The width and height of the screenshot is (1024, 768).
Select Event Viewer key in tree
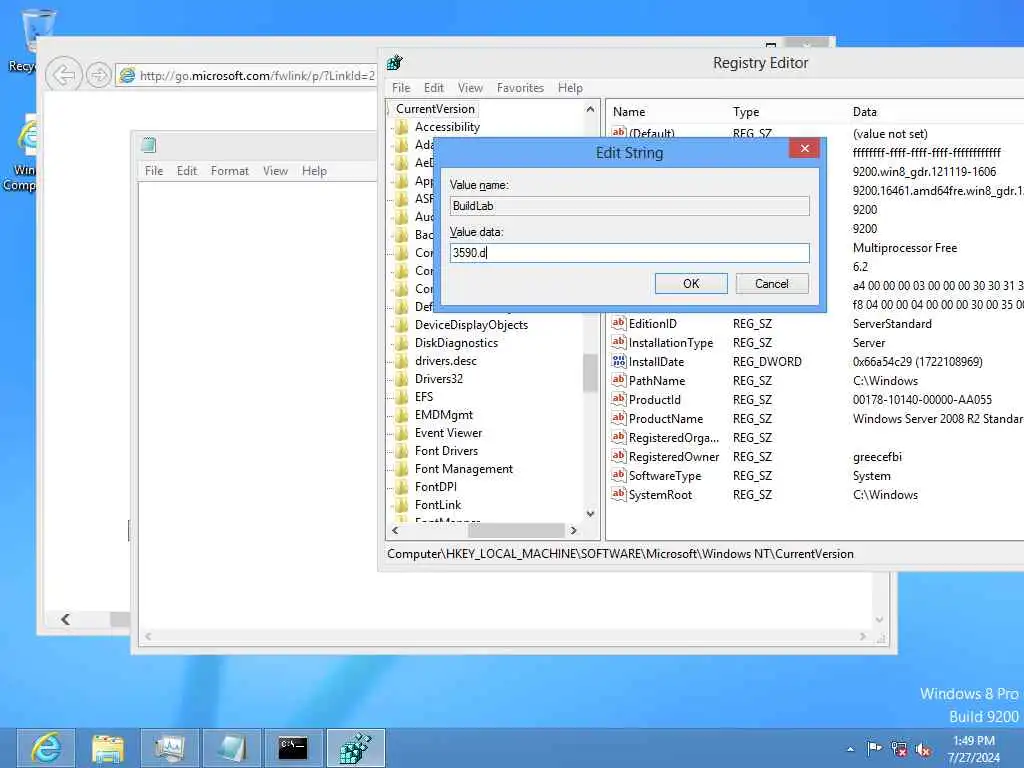(449, 433)
